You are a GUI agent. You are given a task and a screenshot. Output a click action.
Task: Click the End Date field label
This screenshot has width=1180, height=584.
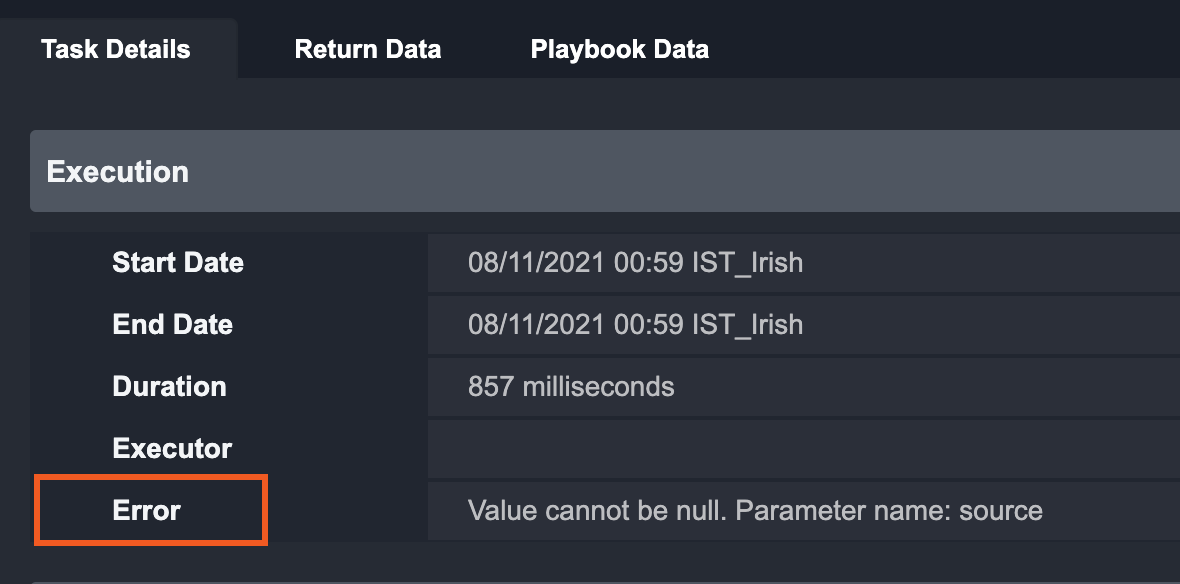click(x=172, y=325)
